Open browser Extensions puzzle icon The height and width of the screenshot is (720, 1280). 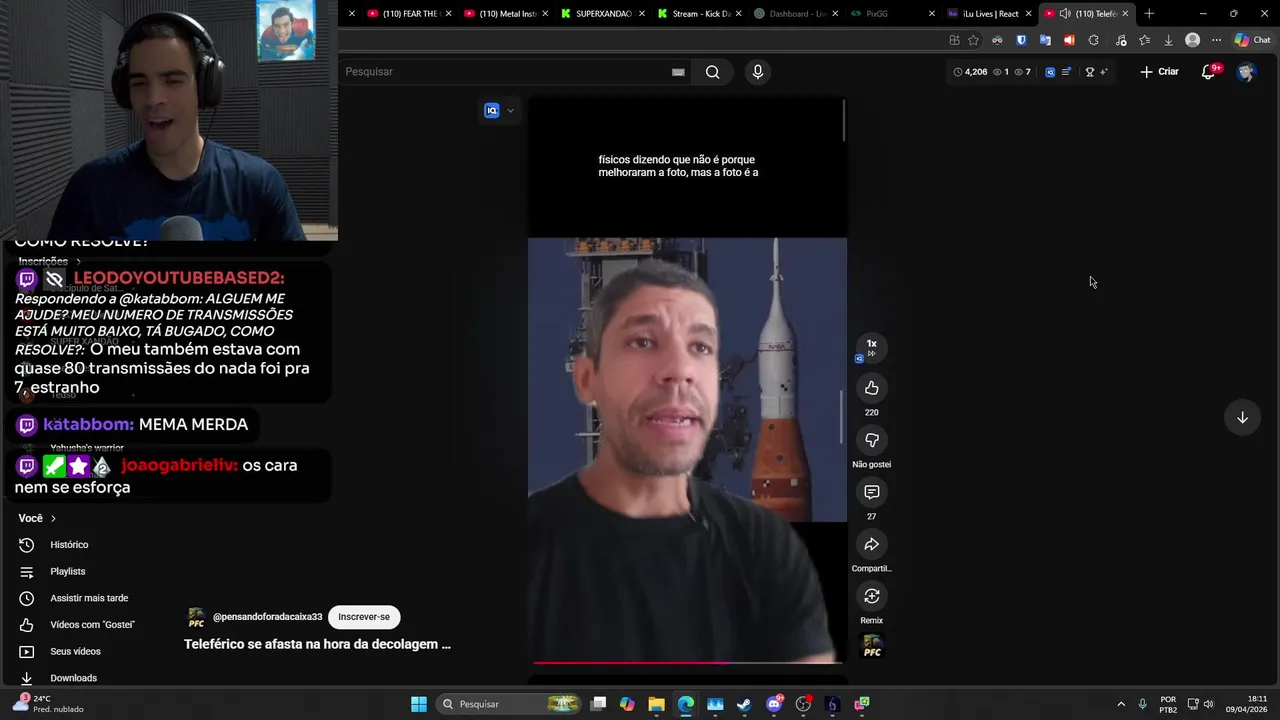pos(1093,40)
